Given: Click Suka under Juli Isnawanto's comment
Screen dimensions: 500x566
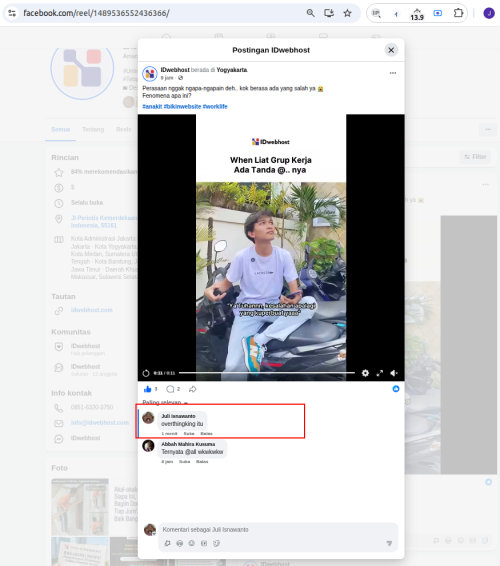Looking at the screenshot, I should click(x=189, y=434).
